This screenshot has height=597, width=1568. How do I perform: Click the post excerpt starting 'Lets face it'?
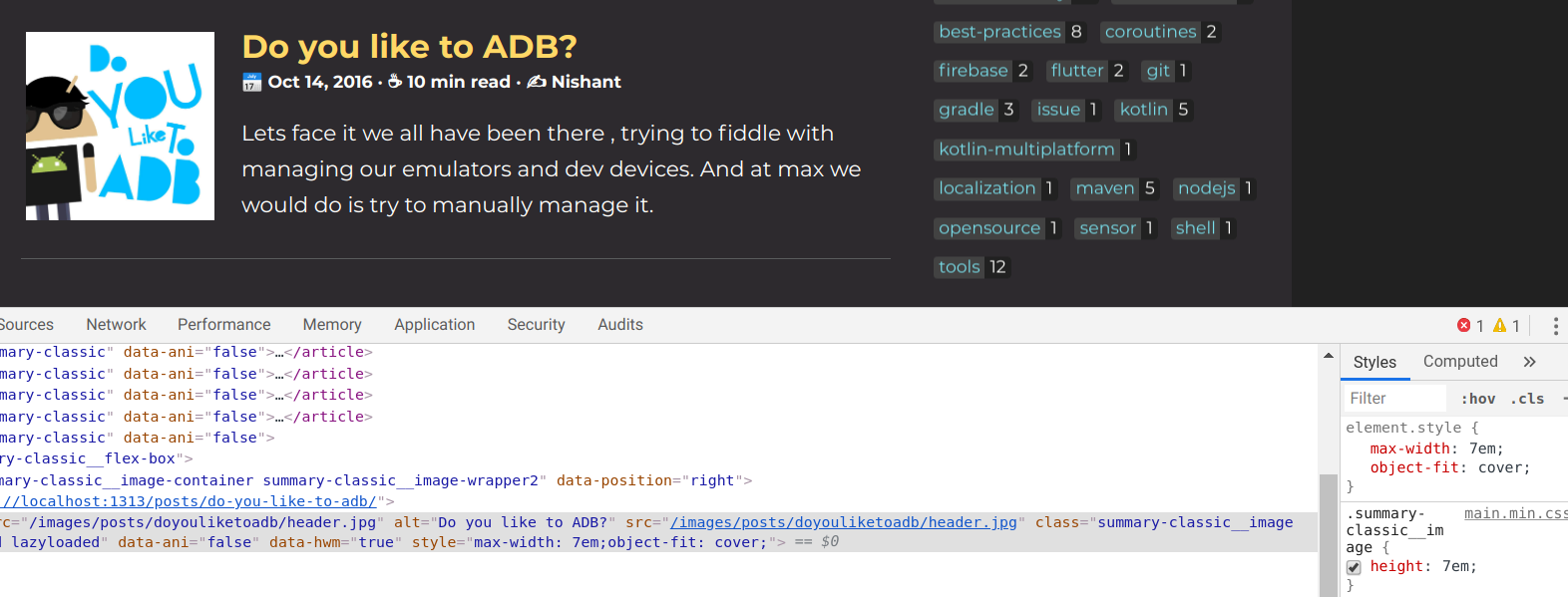(x=551, y=169)
